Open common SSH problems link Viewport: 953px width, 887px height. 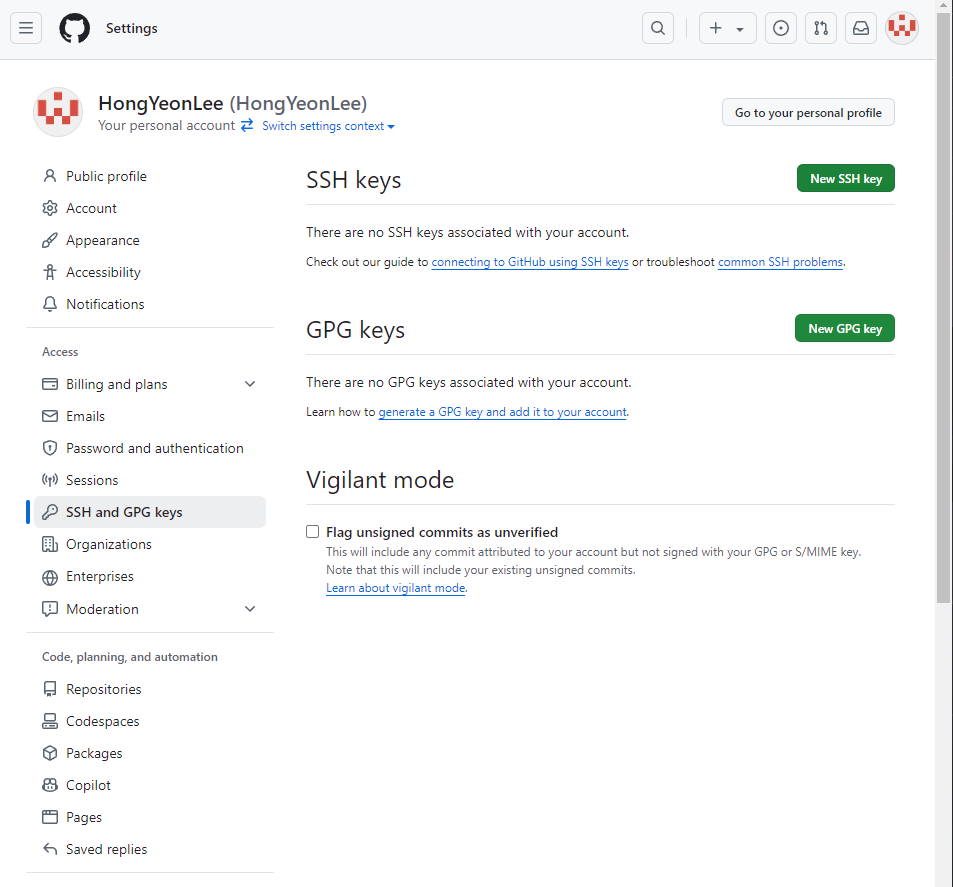(x=780, y=262)
